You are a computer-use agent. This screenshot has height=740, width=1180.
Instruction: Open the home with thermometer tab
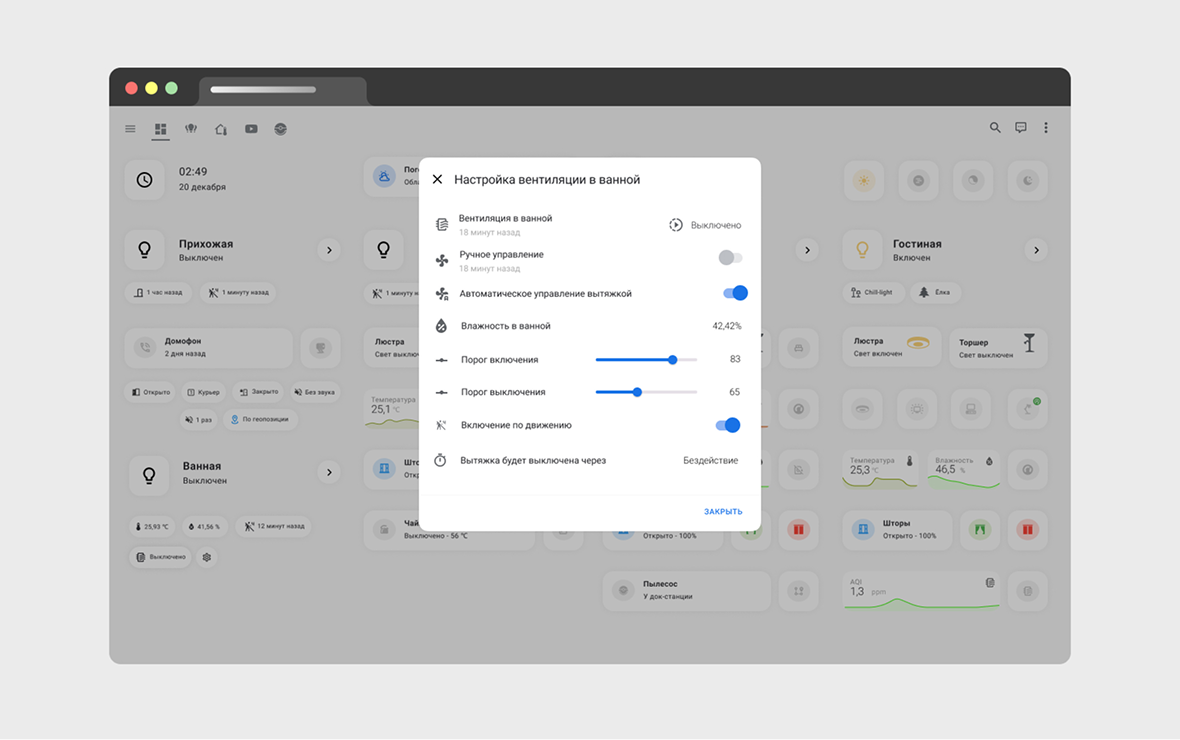click(x=220, y=129)
